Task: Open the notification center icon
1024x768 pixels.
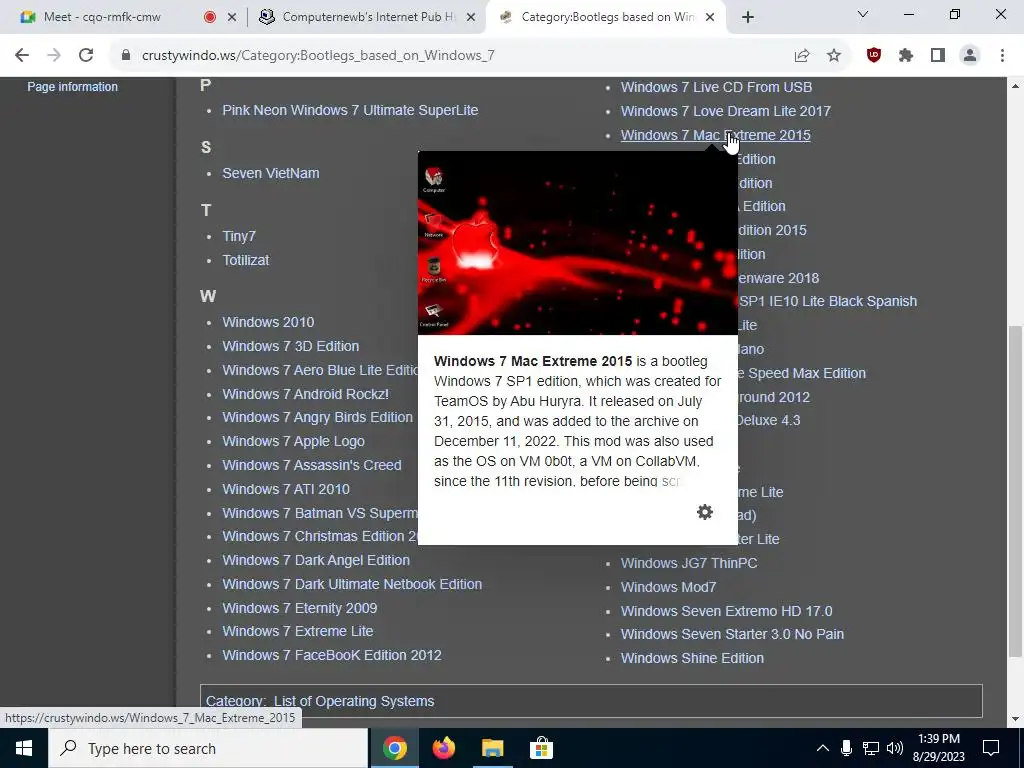Action: 991,748
